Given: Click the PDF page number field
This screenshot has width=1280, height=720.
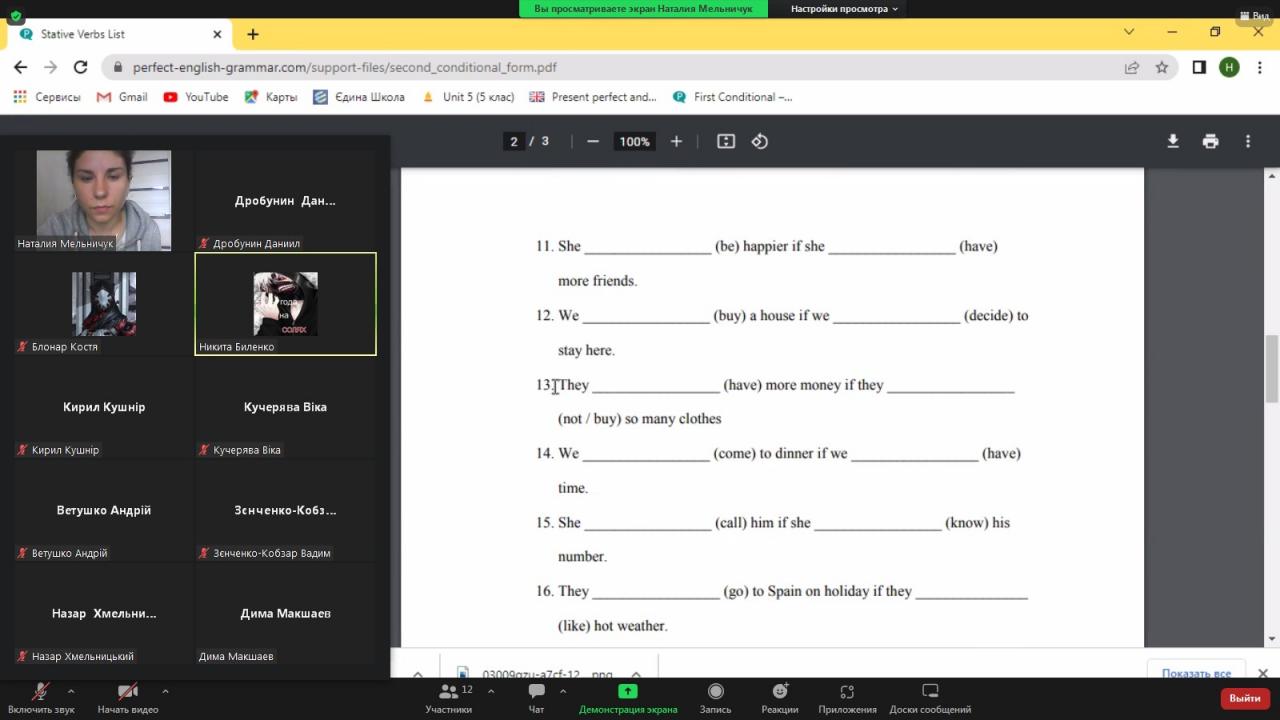Looking at the screenshot, I should (x=514, y=142).
